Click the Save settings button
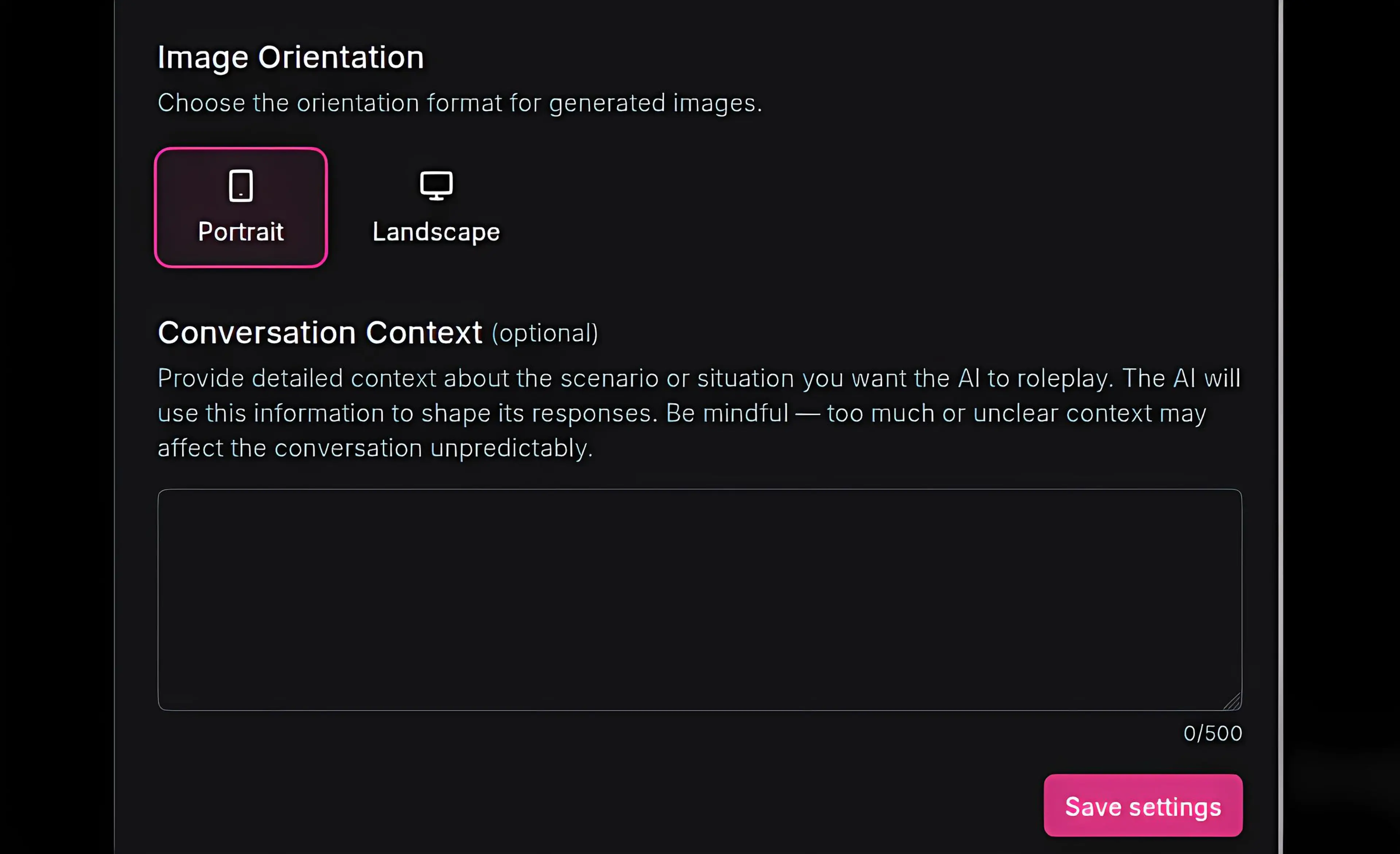The width and height of the screenshot is (1400, 854). [x=1143, y=805]
